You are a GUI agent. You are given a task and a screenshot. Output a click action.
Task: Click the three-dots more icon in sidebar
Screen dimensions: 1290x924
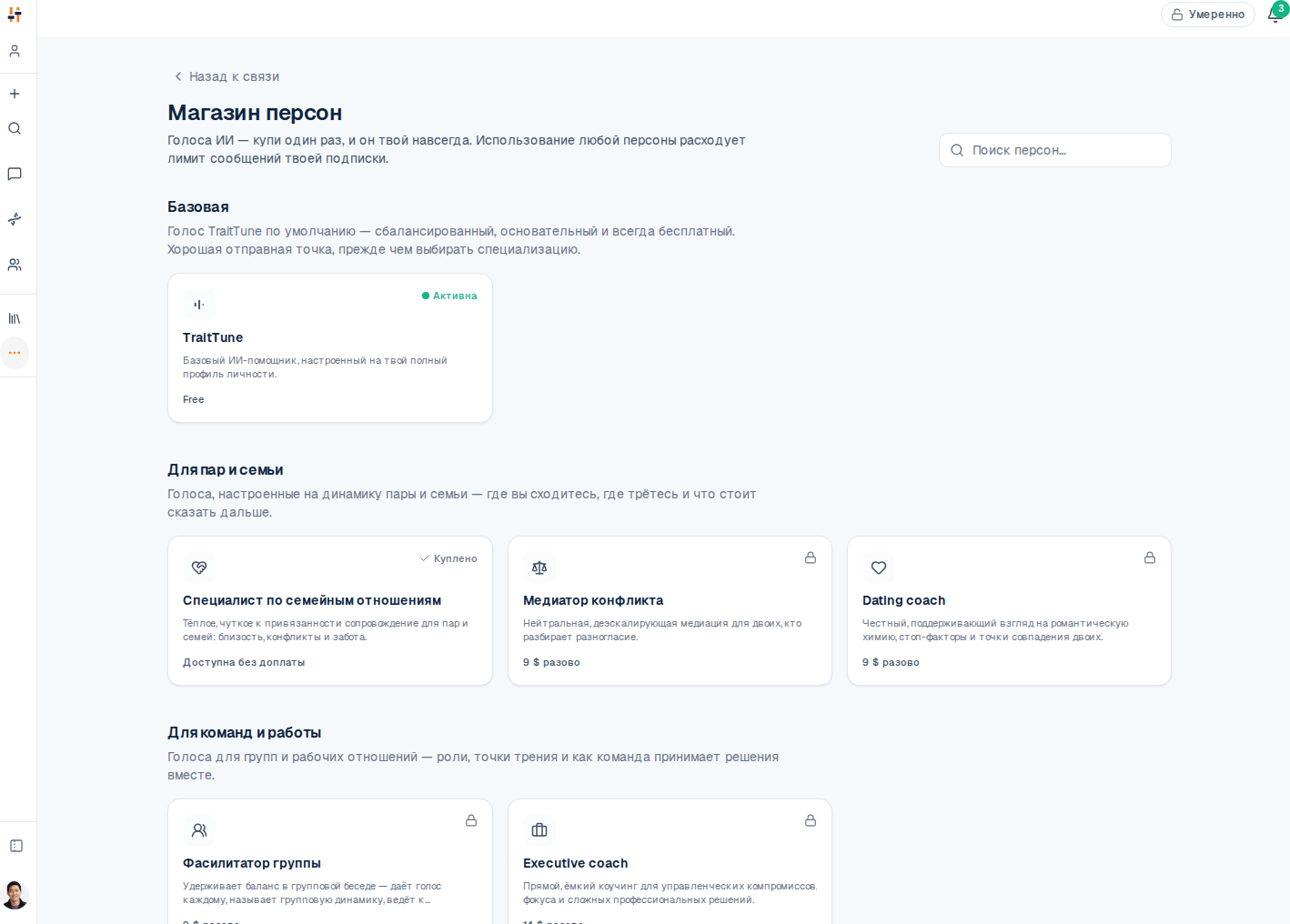click(x=15, y=353)
